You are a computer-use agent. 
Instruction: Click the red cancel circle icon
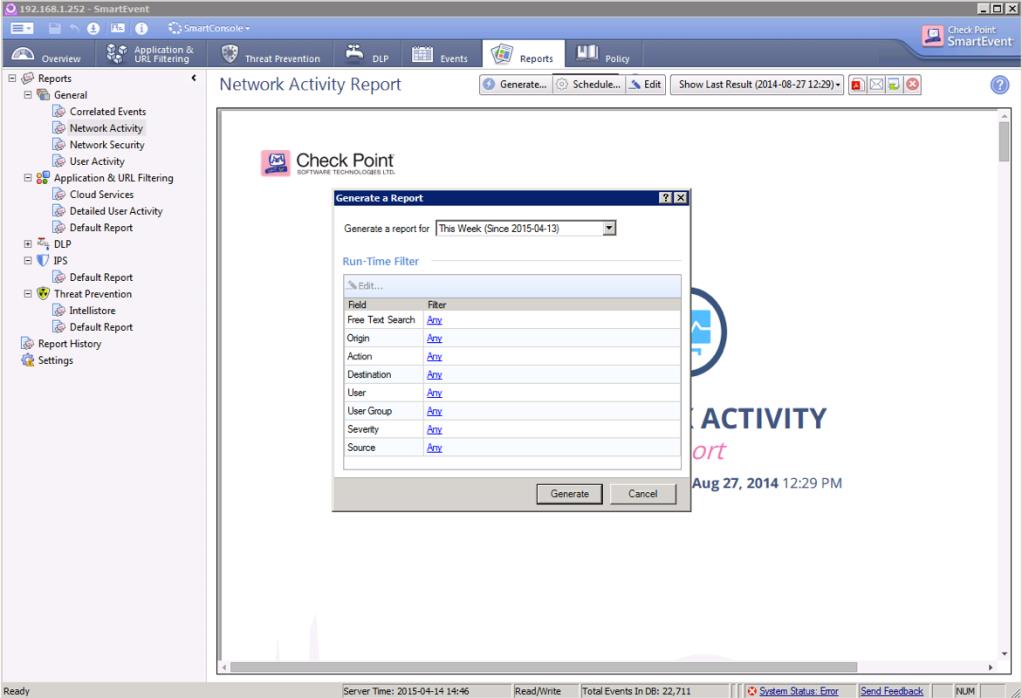912,85
